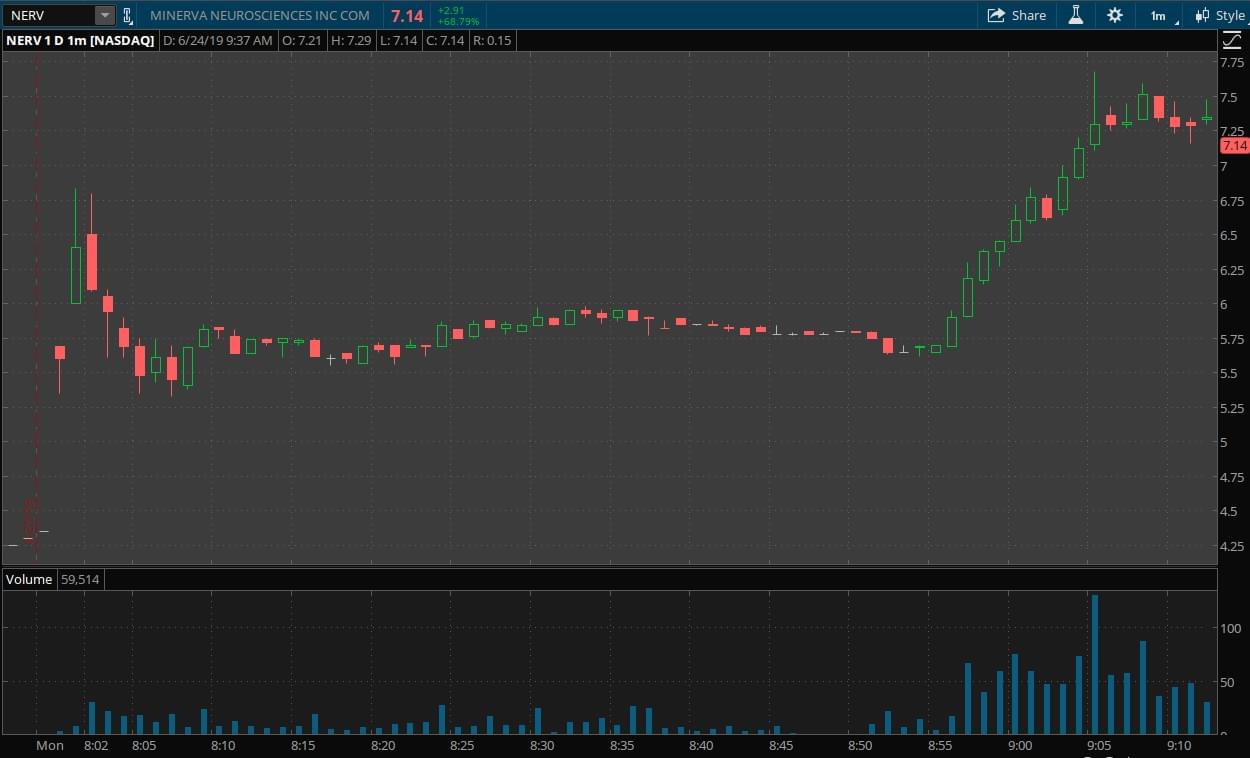
Task: Click the red 7.14 price axis marker
Action: pos(1234,145)
